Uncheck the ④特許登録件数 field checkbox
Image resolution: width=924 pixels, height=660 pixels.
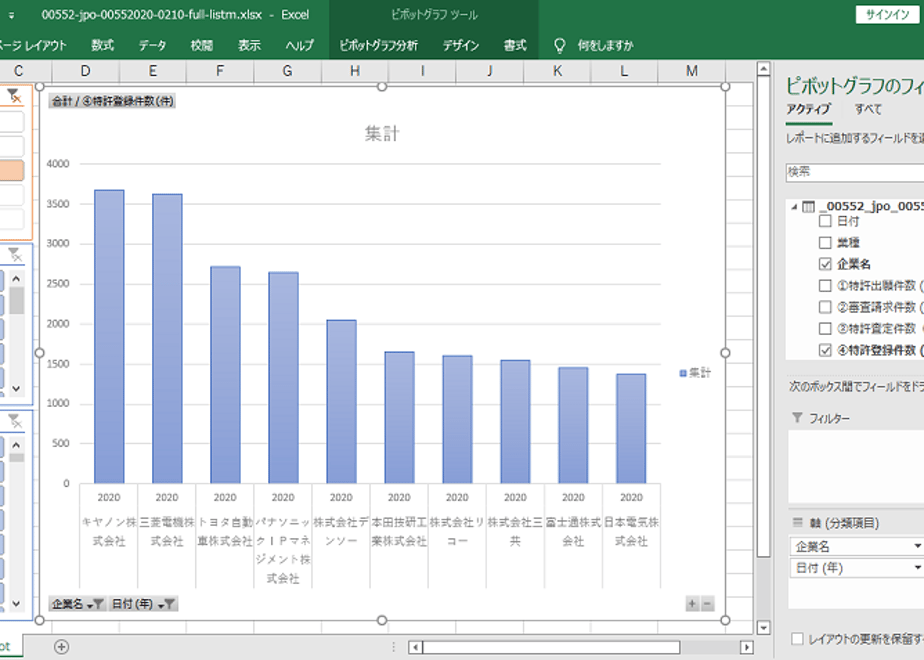(825, 350)
